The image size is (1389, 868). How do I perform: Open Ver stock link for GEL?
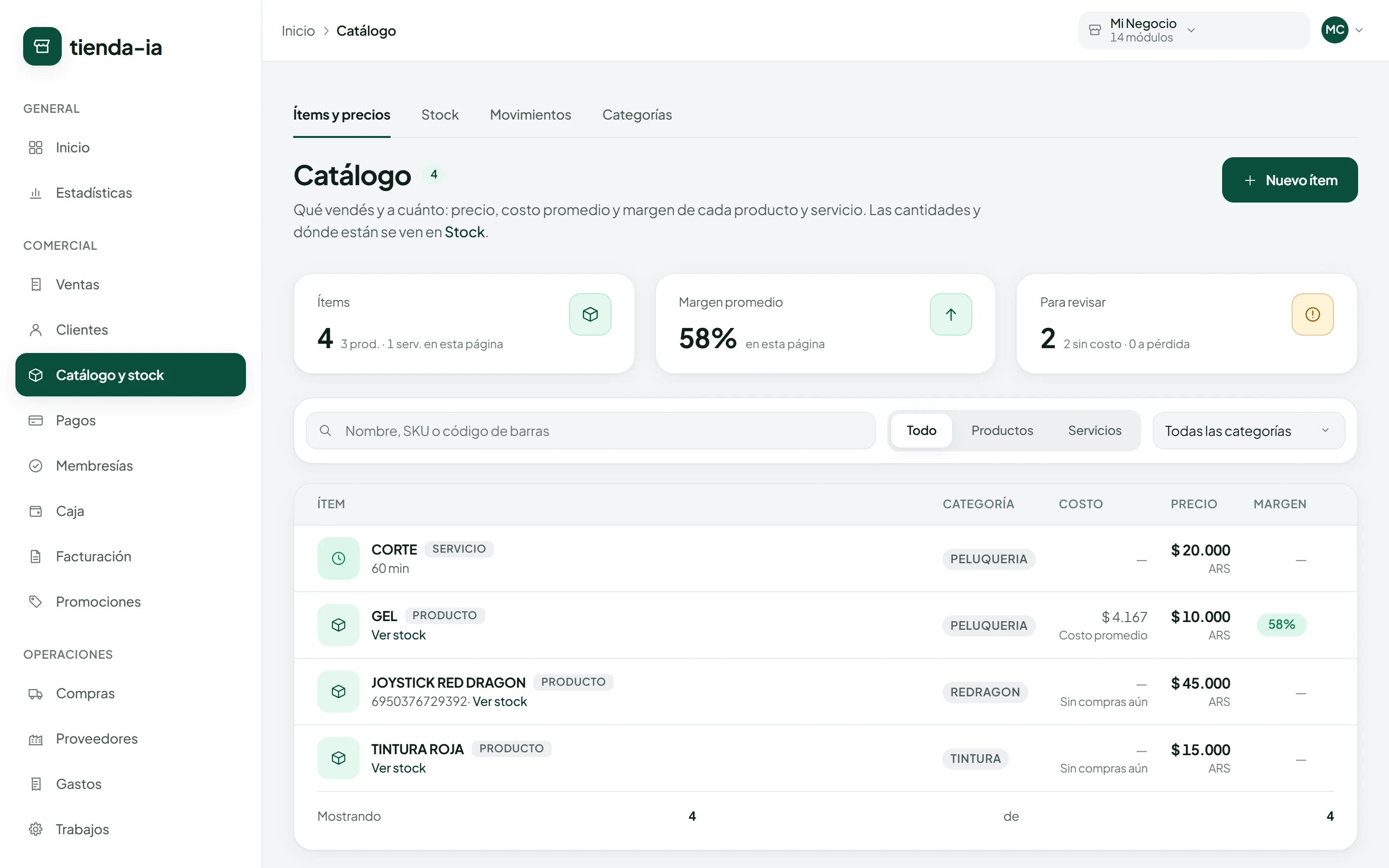click(398, 635)
